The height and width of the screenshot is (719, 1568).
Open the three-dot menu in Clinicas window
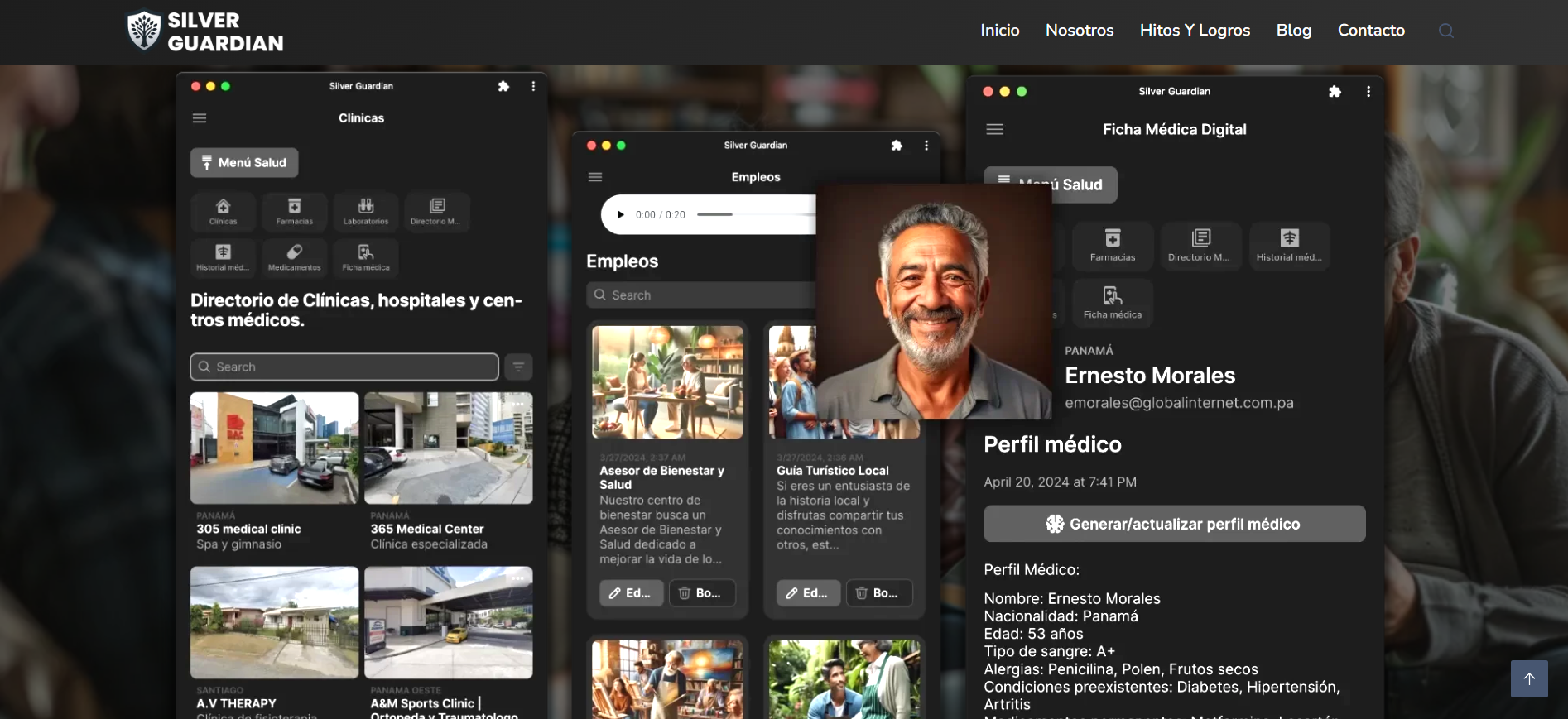coord(533,86)
